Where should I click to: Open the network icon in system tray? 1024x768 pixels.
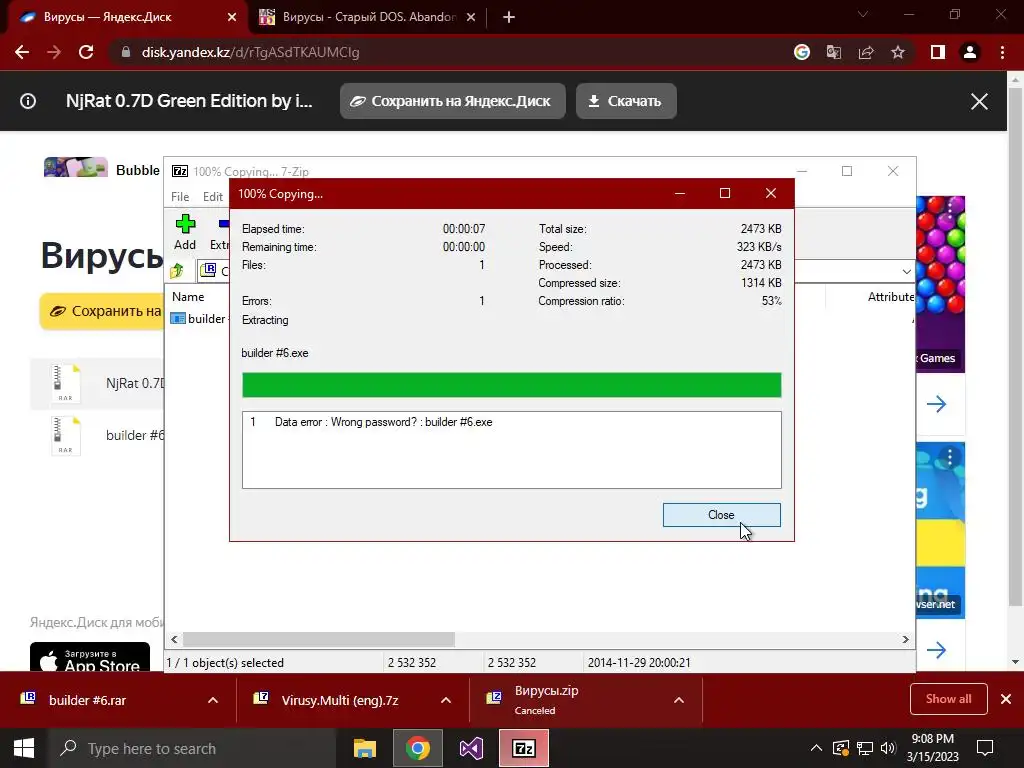click(x=865, y=748)
